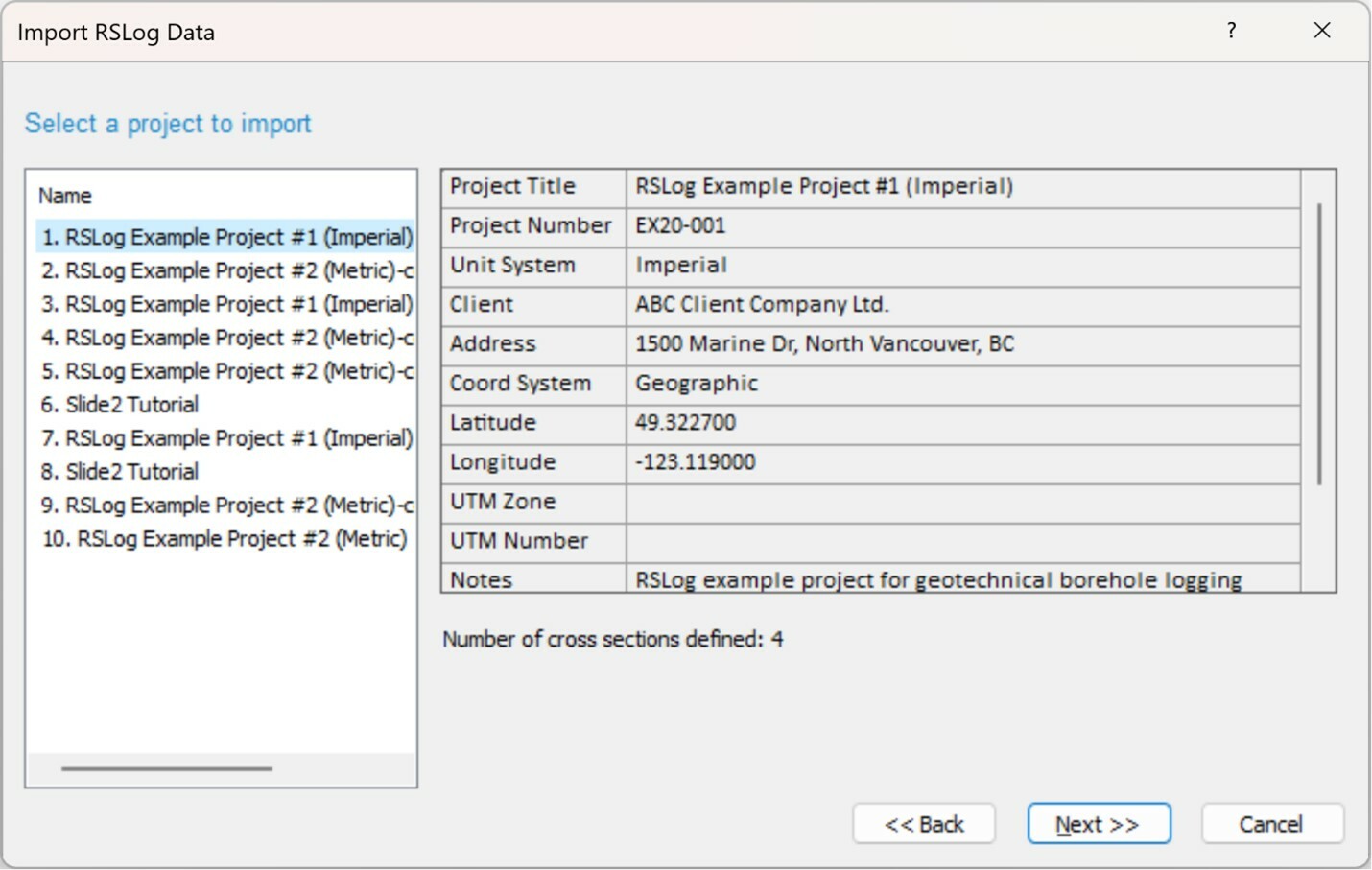Screen dimensions: 1372x870
Task: Go back with the << Back button
Action: click(x=924, y=824)
